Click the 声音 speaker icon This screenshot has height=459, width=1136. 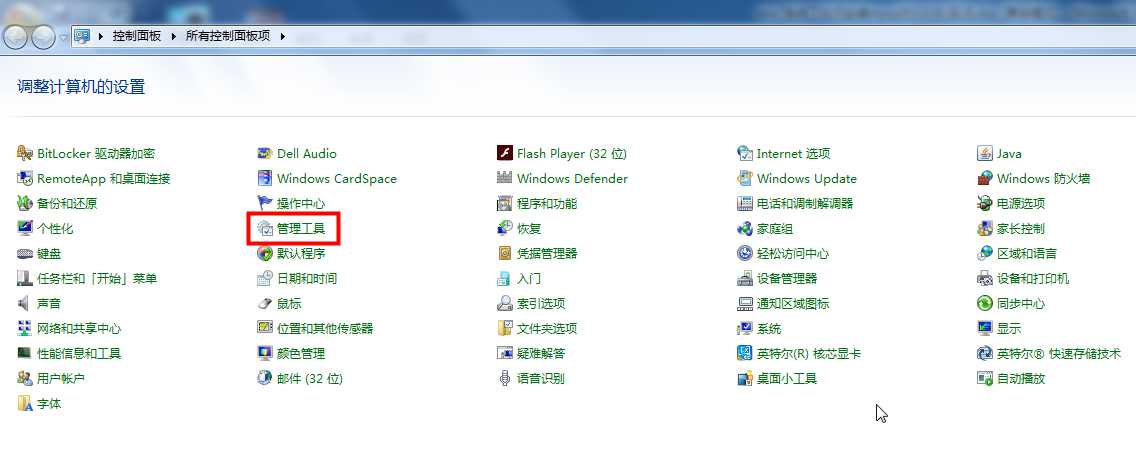(25, 303)
